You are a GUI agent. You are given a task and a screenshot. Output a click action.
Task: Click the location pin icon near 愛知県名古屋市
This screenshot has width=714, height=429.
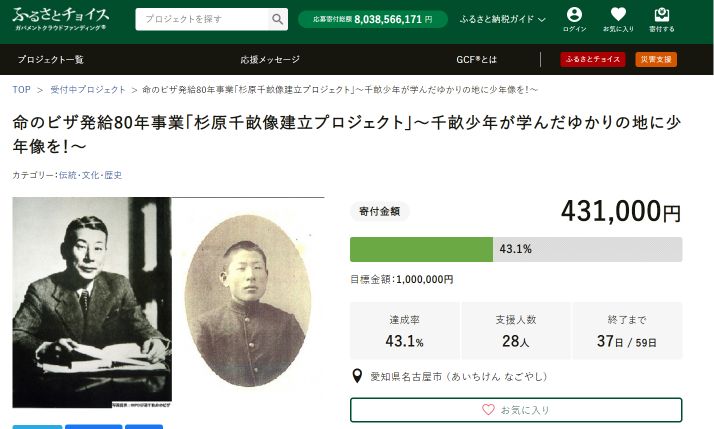point(357,376)
